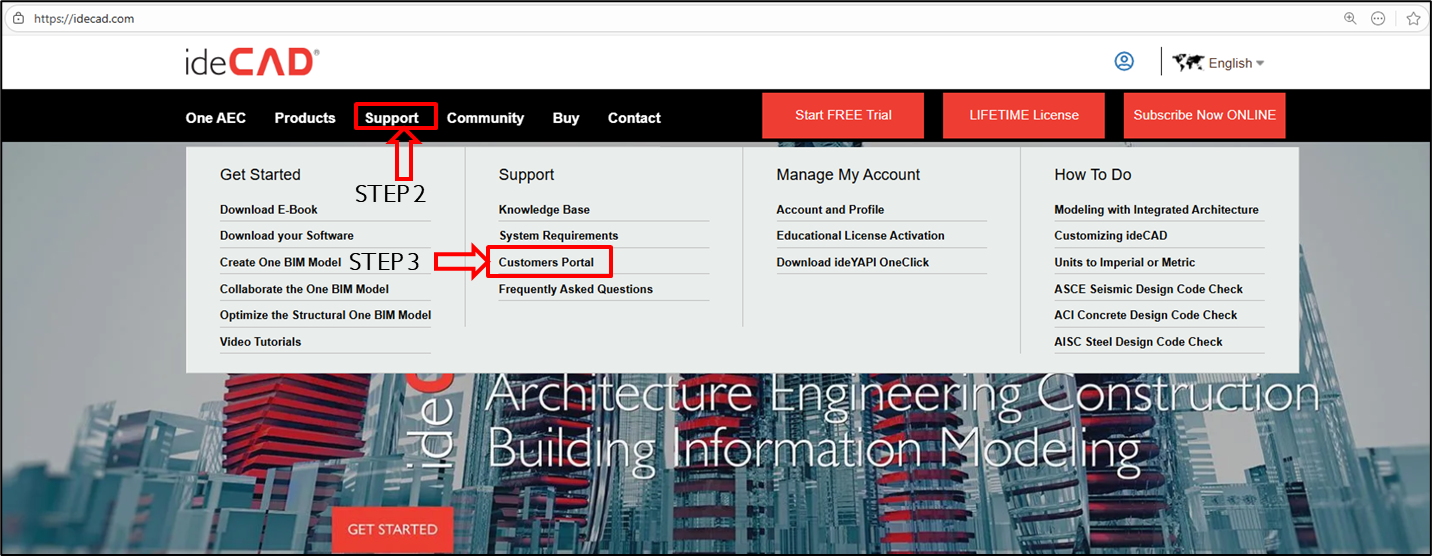Bookmark page with the star icon

1414,18
